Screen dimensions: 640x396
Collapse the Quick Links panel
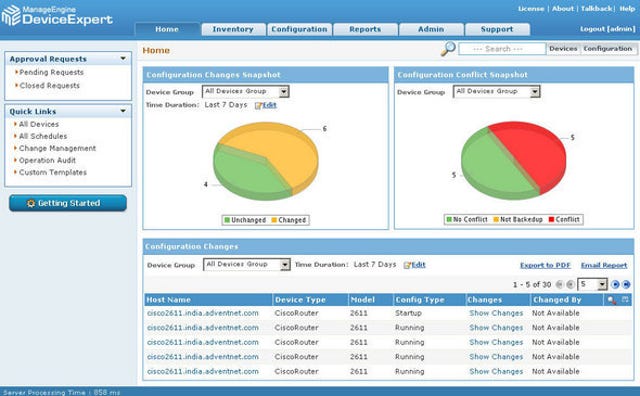123,111
